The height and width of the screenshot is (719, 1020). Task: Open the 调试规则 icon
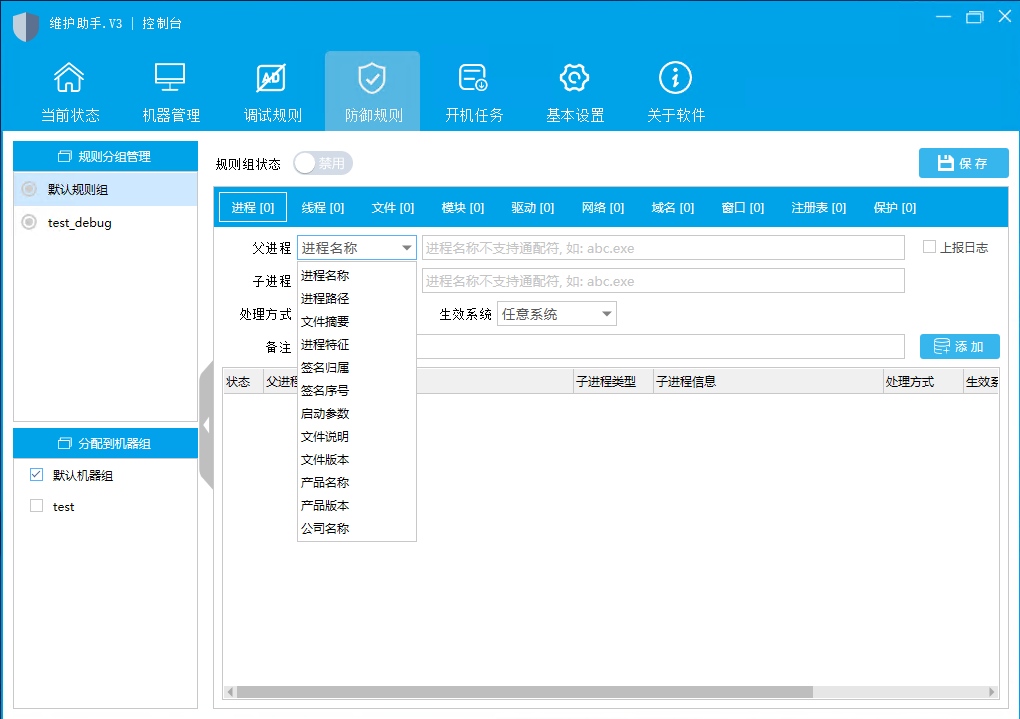[271, 78]
